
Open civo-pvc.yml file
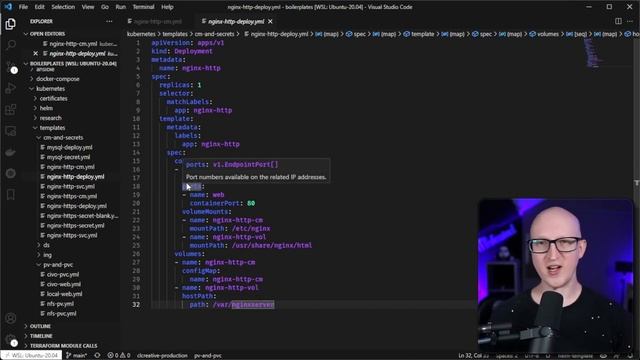tap(63, 275)
